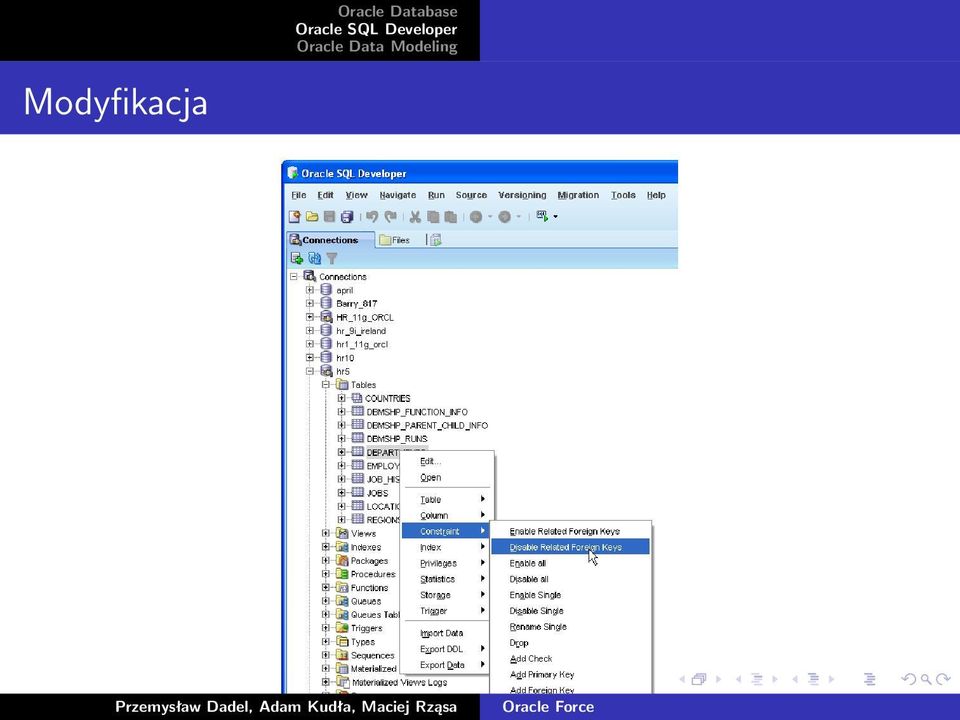960x720 pixels.
Task: Select Add Primary Key option
Action: point(542,675)
